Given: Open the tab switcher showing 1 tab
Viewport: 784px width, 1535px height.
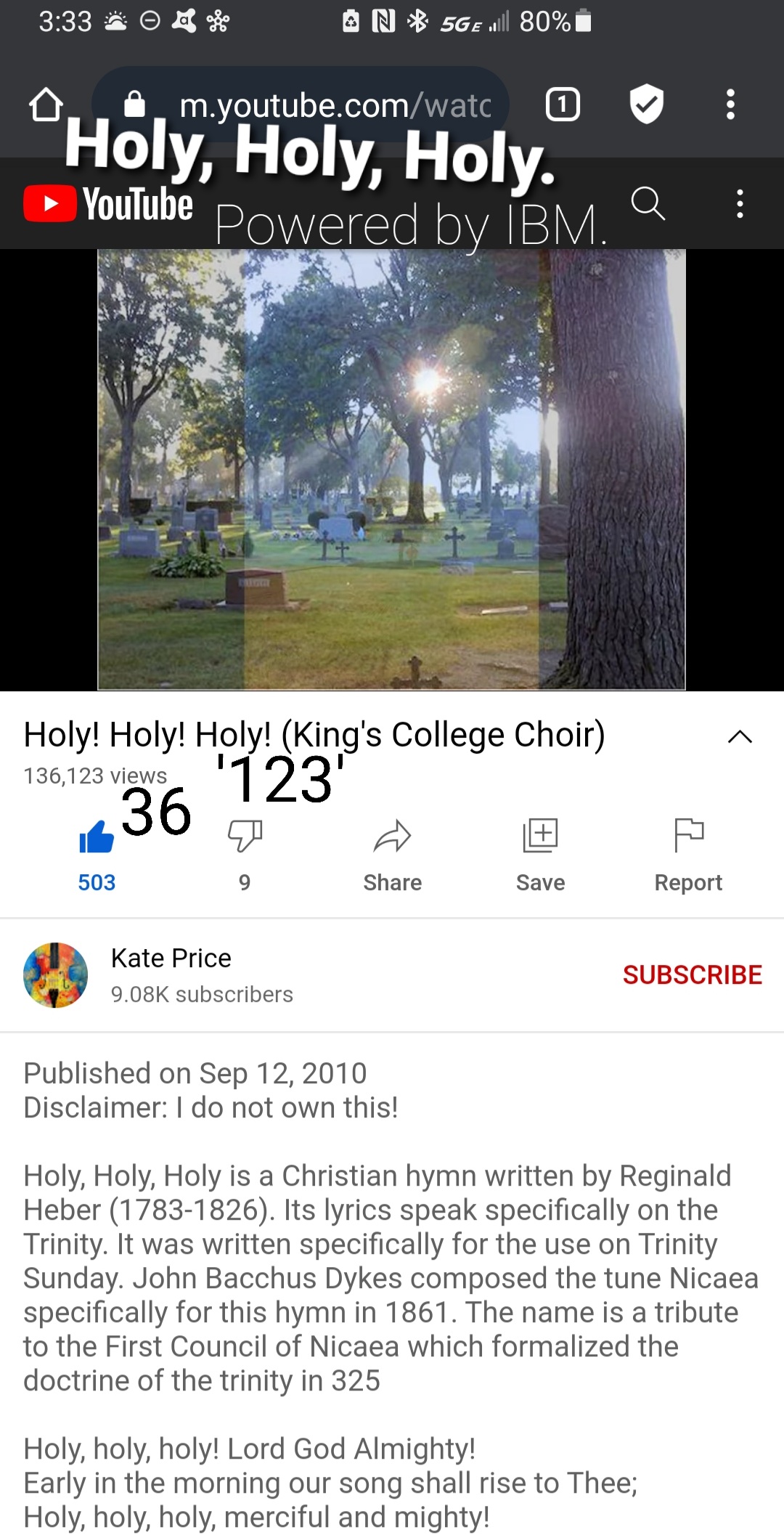Looking at the screenshot, I should click(x=563, y=105).
